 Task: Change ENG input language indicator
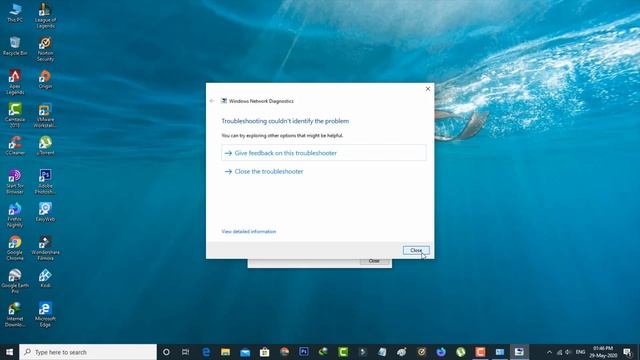[580, 352]
